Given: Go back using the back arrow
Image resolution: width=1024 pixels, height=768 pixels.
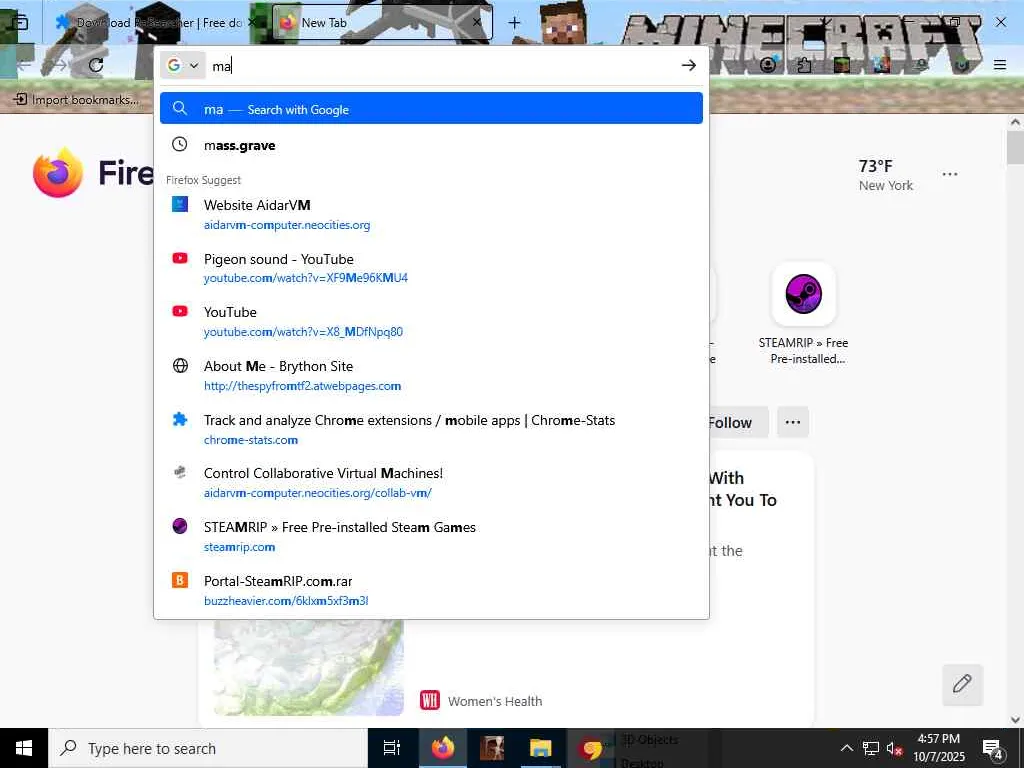Looking at the screenshot, I should point(25,65).
